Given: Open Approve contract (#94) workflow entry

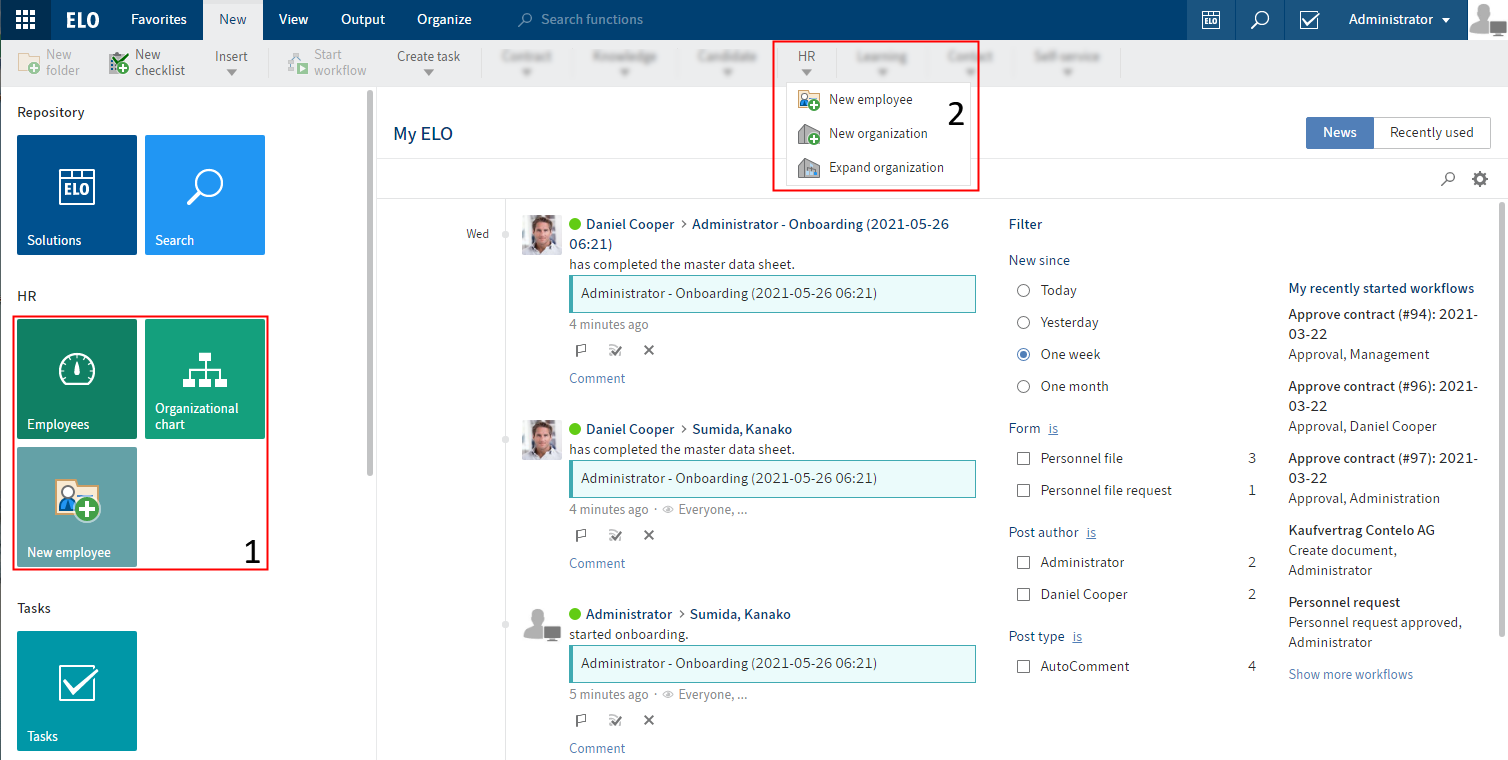Looking at the screenshot, I should pyautogui.click(x=1383, y=334).
